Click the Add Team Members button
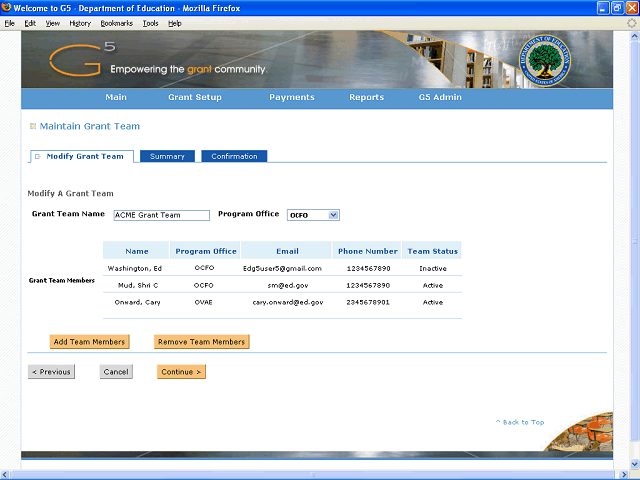The width and height of the screenshot is (640, 480). [89, 342]
